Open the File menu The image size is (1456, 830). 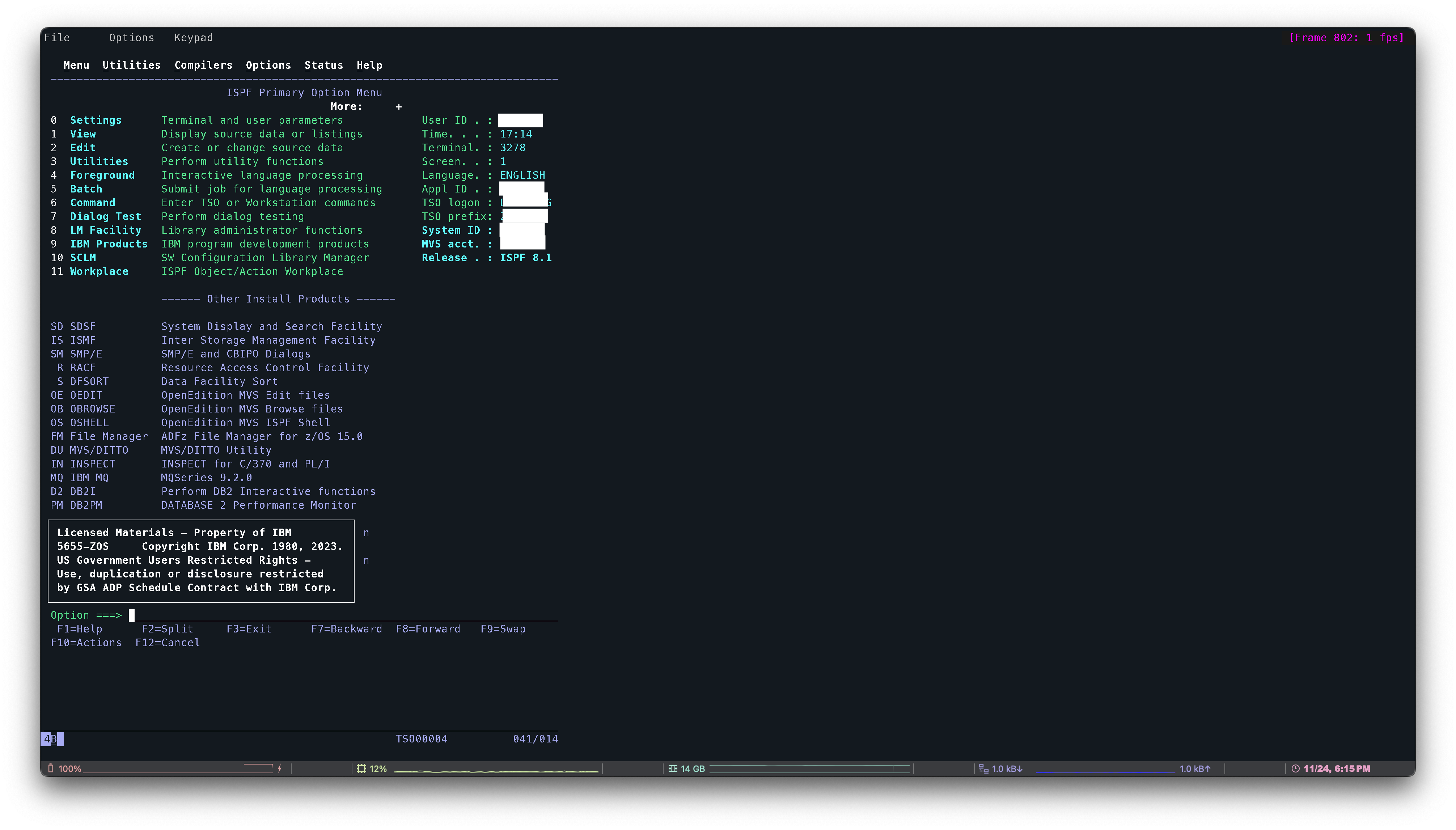tap(57, 38)
